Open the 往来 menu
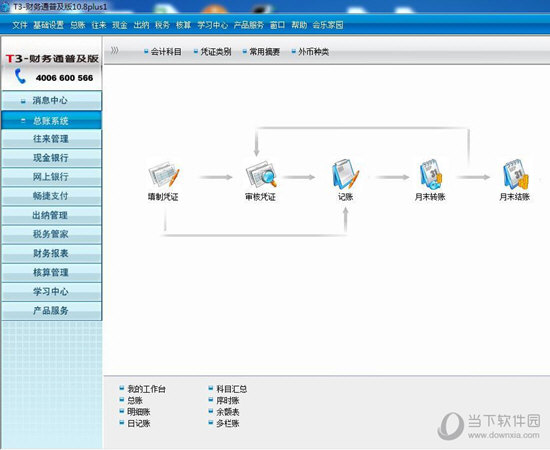This screenshot has width=550, height=450. [x=99, y=25]
